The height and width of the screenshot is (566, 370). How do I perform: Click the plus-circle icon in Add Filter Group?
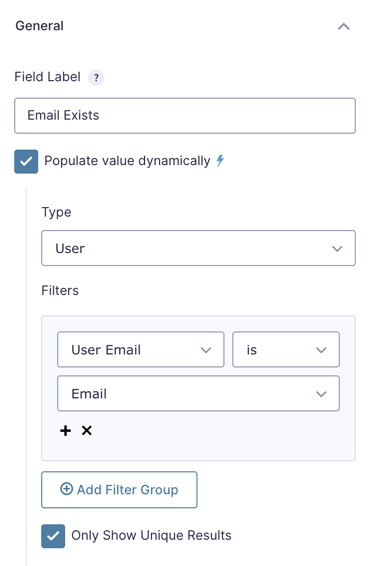pyautogui.click(x=66, y=489)
